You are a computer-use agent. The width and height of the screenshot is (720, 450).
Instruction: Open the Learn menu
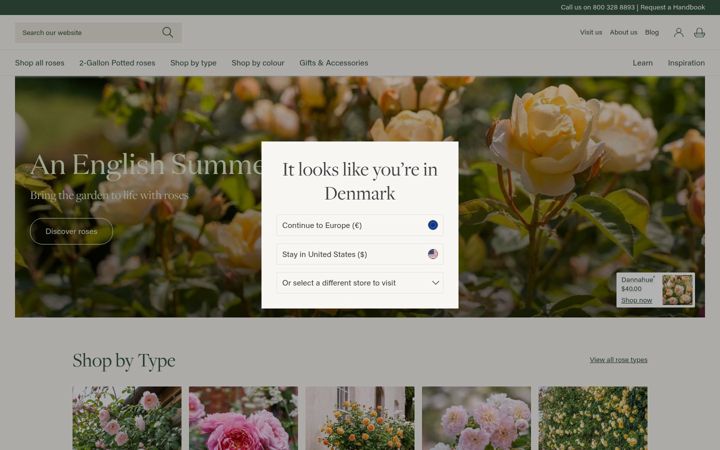pos(642,63)
